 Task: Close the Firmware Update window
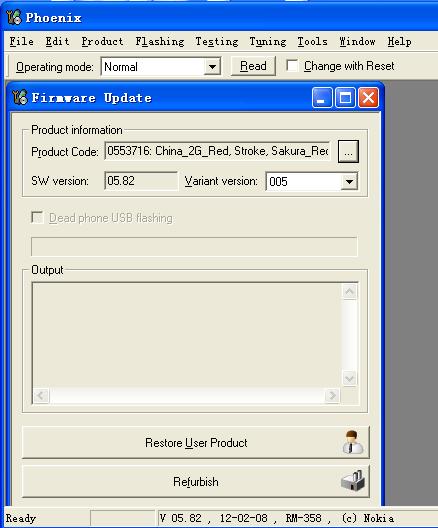[x=368, y=98]
